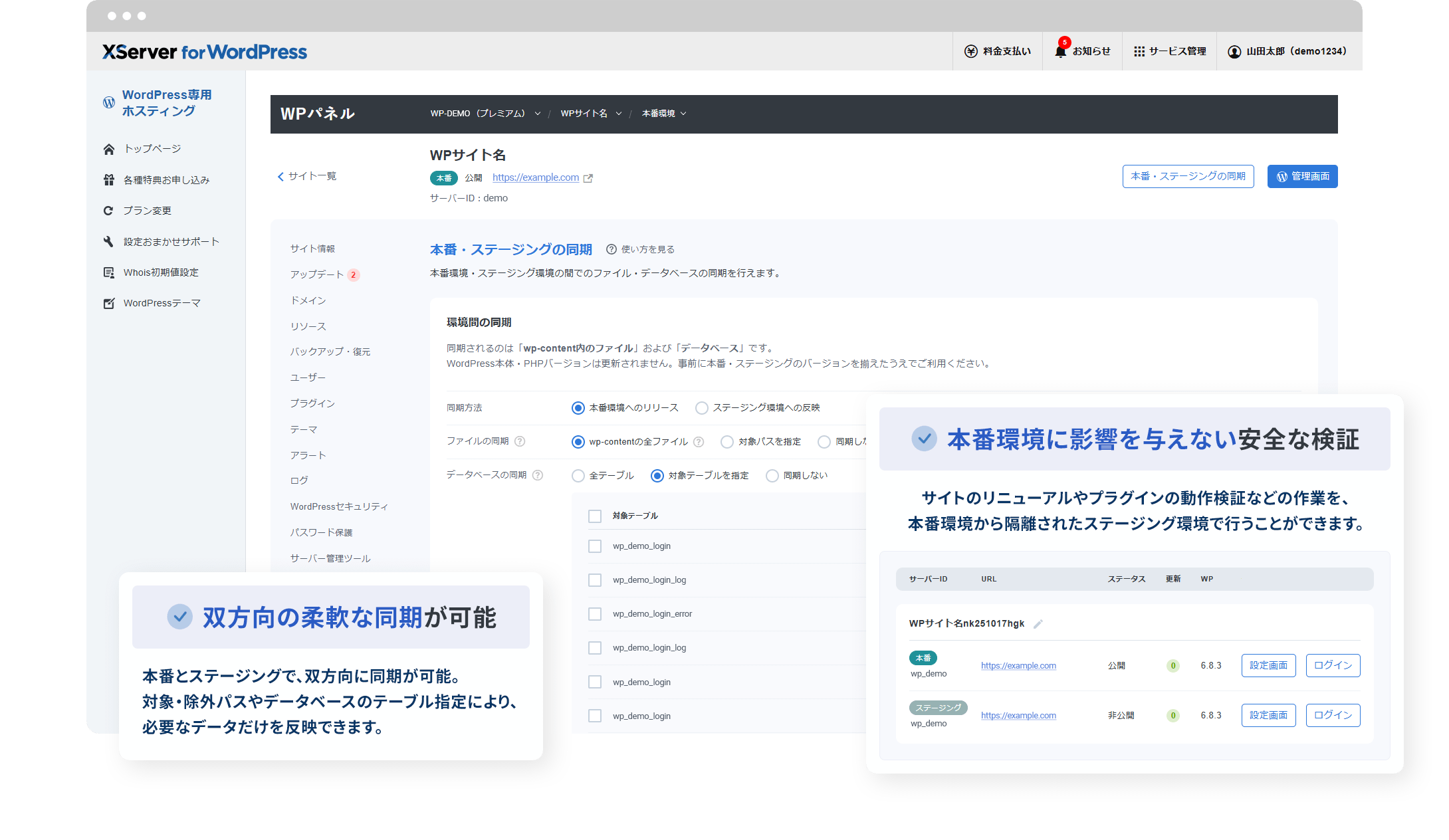Select ステージング環境への反映 radio button
1449x840 pixels.
pyautogui.click(x=701, y=407)
